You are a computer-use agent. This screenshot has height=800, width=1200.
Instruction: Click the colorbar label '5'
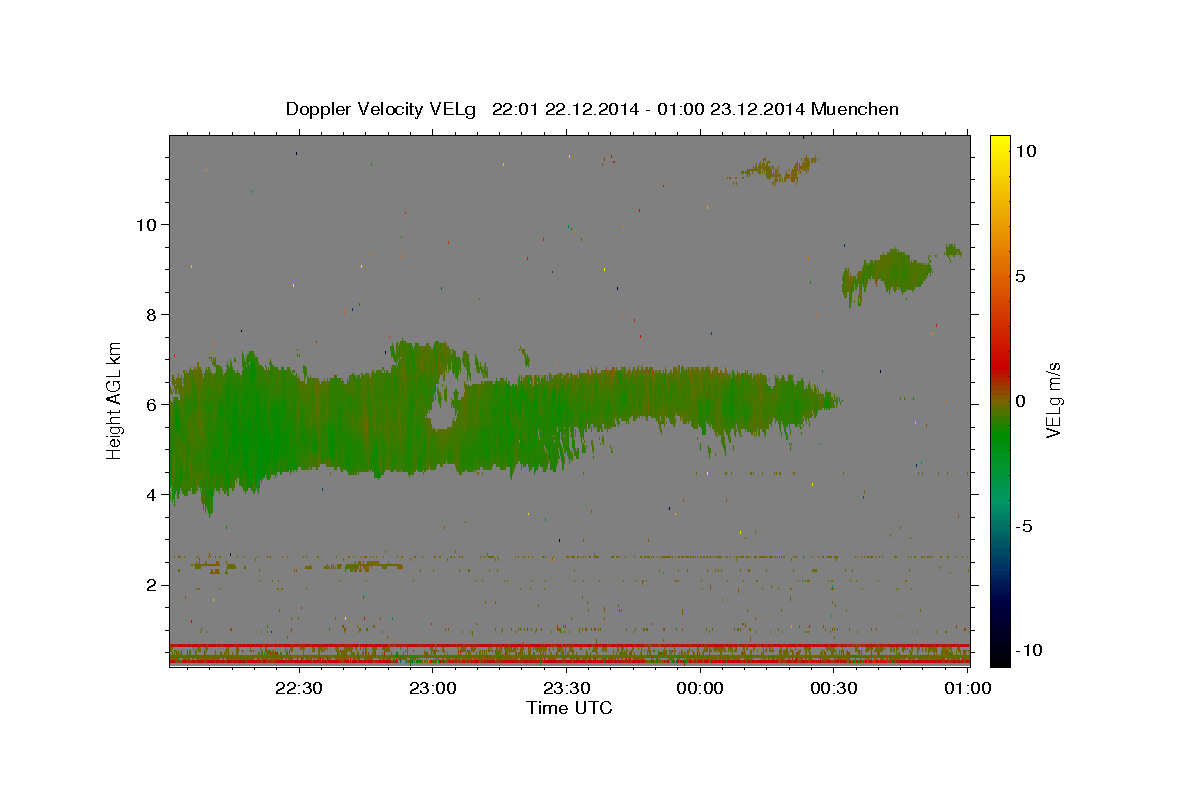click(x=1020, y=275)
